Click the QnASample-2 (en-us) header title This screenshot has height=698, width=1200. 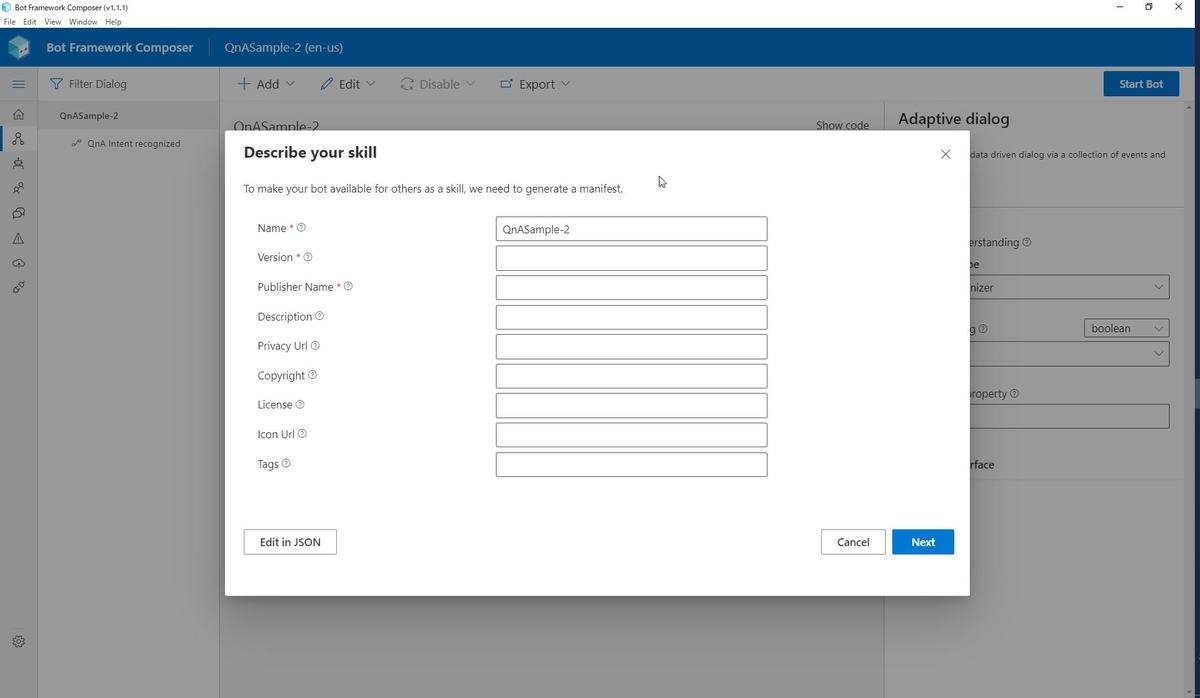pyautogui.click(x=284, y=47)
